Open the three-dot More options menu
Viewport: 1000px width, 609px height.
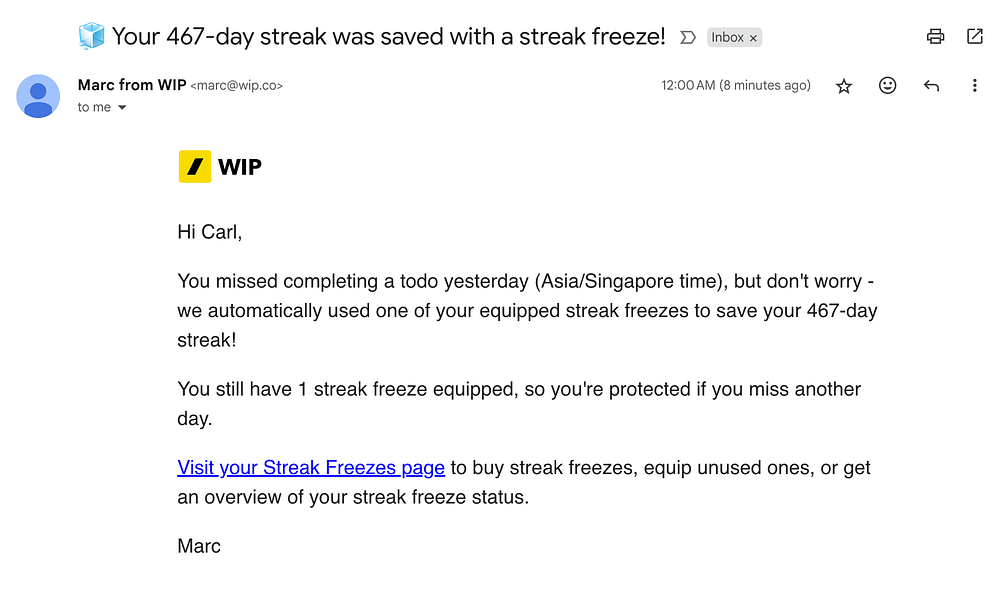[974, 86]
